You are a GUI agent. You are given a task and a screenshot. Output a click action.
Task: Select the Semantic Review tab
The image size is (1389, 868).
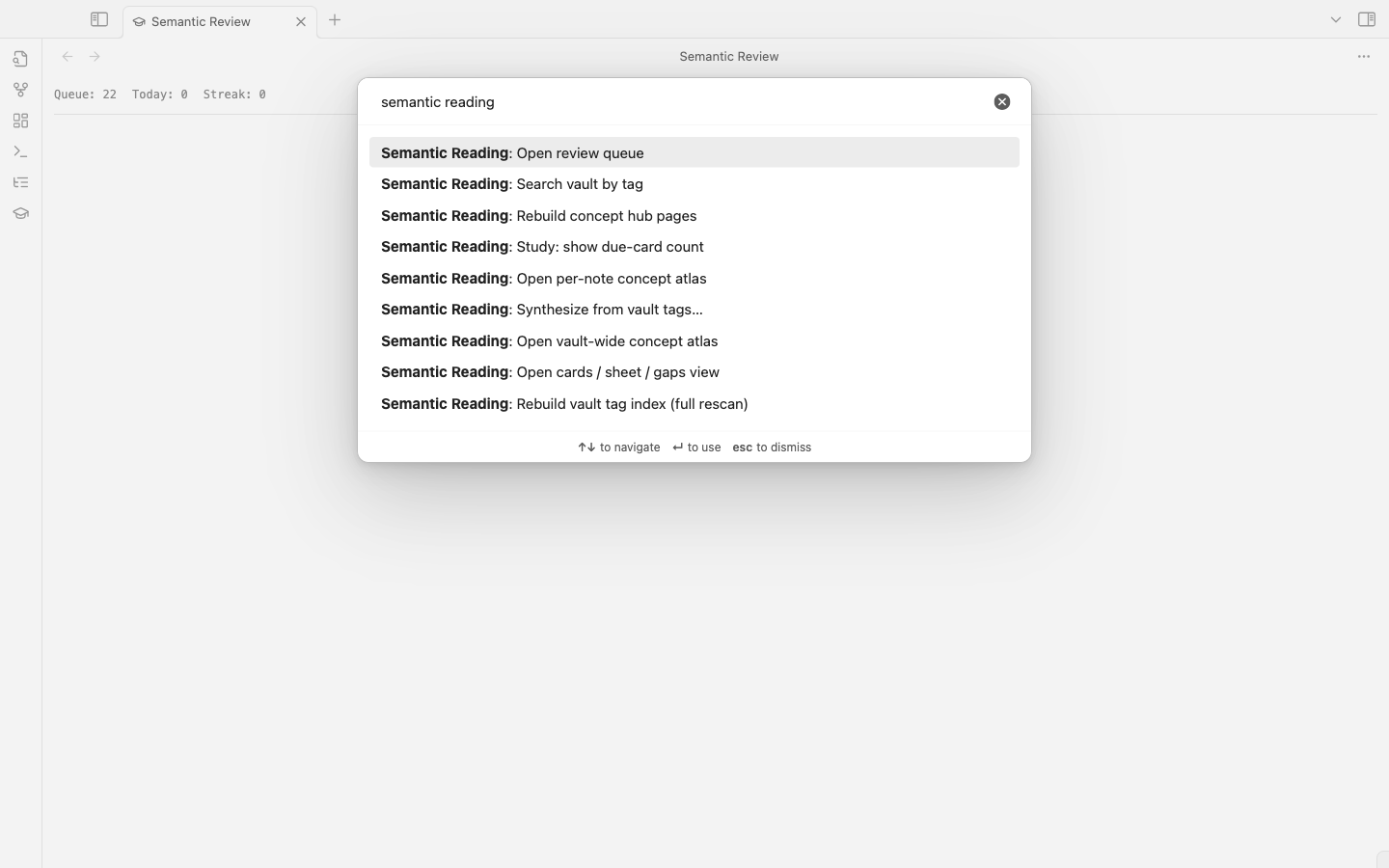coord(219,21)
